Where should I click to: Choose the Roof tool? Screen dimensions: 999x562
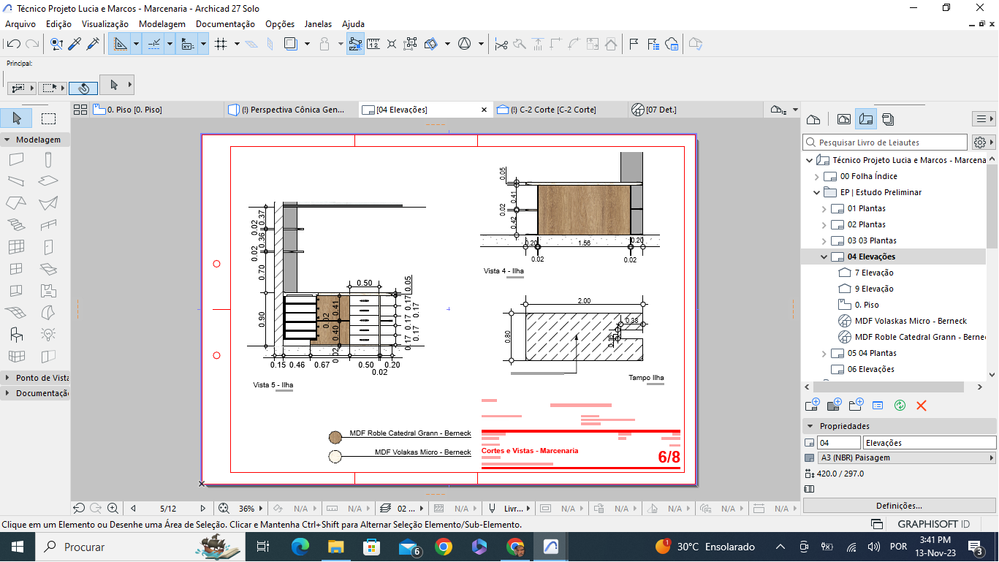(17, 203)
